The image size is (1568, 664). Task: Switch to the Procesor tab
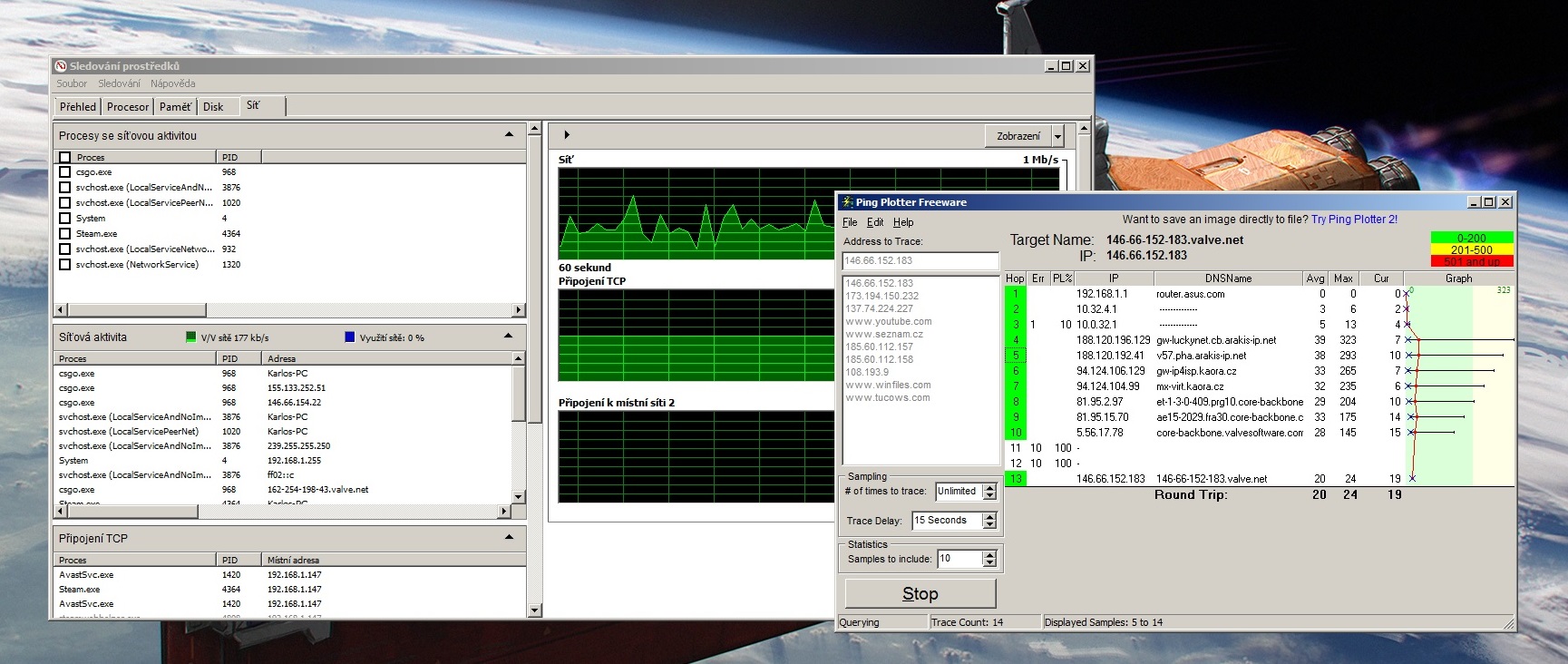(x=127, y=107)
